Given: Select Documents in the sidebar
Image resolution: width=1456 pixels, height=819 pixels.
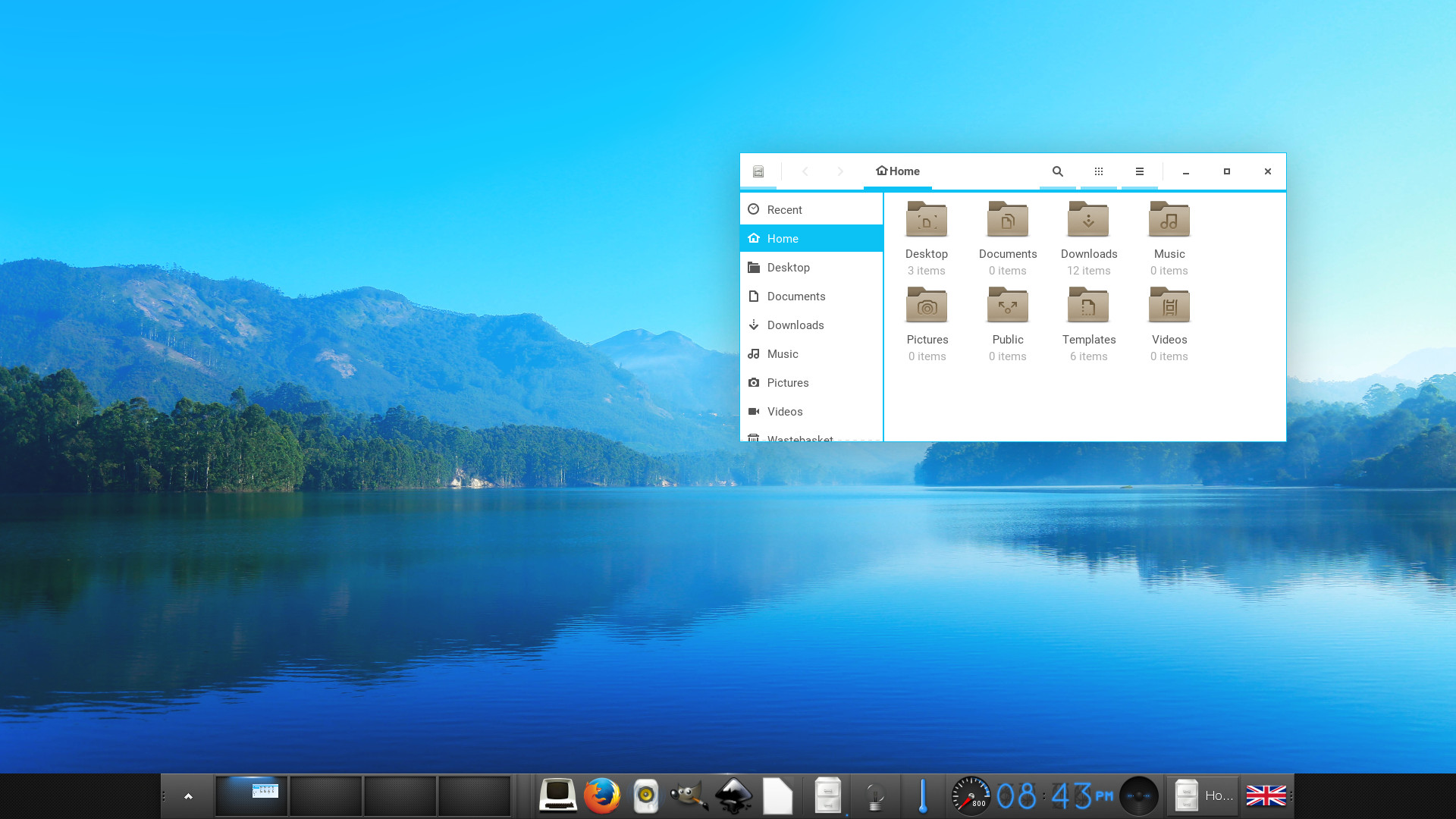Looking at the screenshot, I should tap(795, 297).
